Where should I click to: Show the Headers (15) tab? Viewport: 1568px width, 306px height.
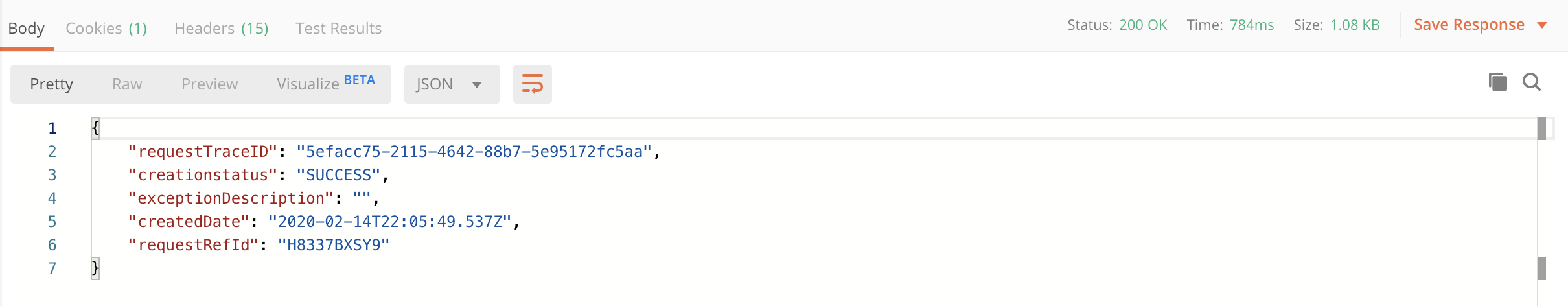coord(221,29)
